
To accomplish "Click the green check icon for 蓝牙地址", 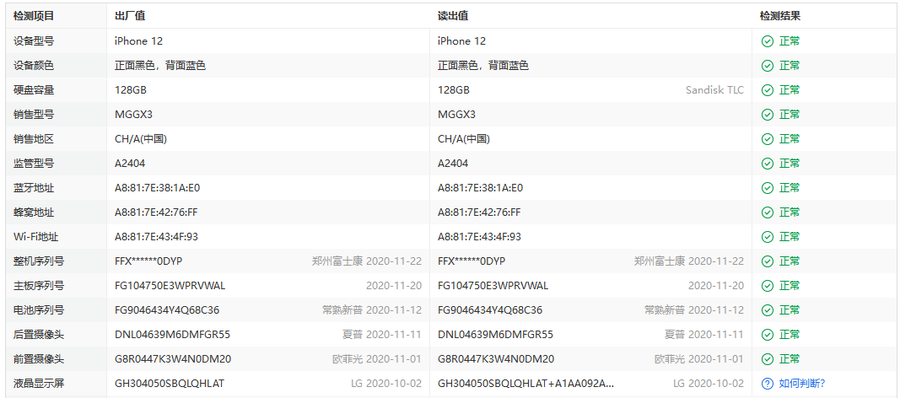I will click(x=767, y=188).
